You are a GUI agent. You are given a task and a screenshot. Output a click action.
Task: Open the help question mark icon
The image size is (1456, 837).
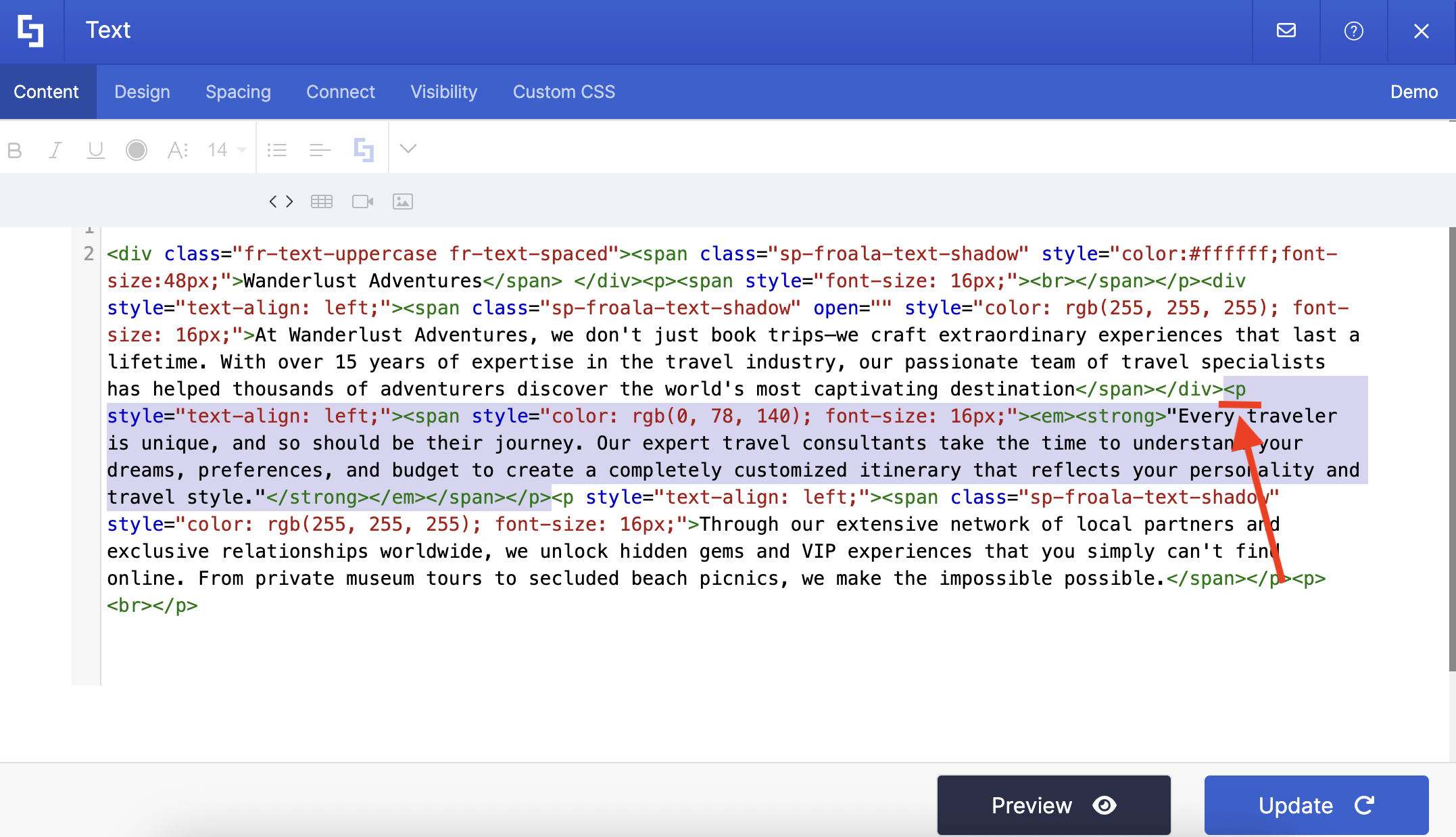(1353, 31)
